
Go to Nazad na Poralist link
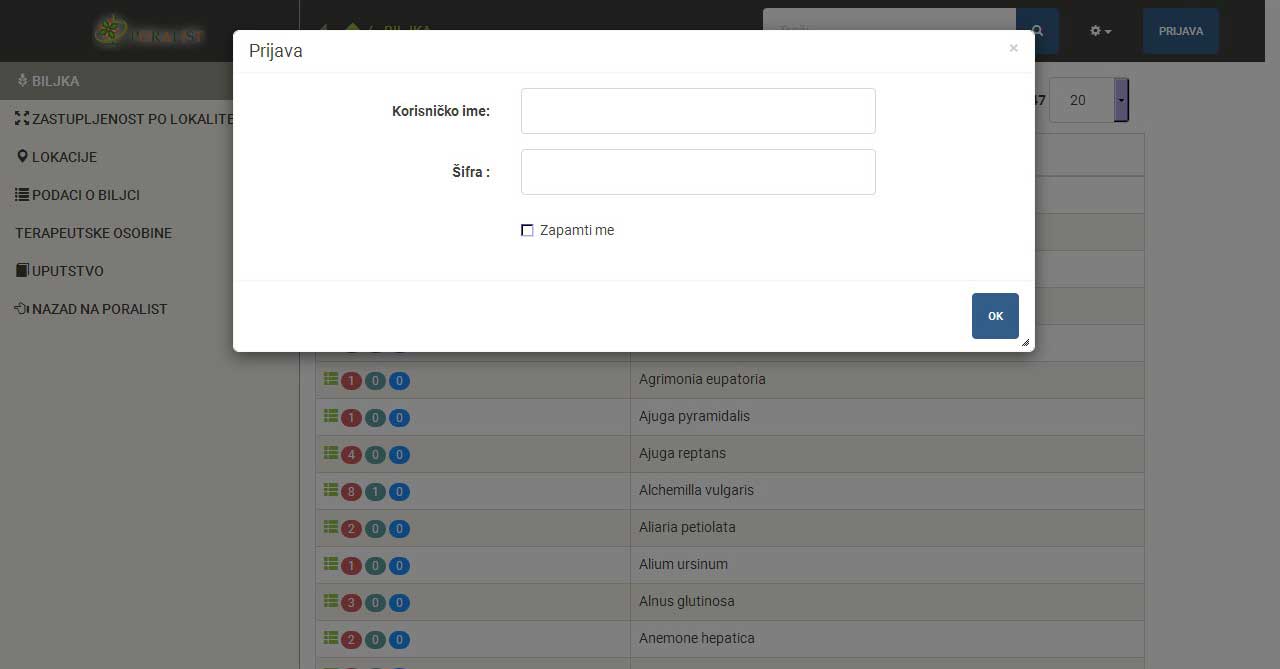(98, 309)
